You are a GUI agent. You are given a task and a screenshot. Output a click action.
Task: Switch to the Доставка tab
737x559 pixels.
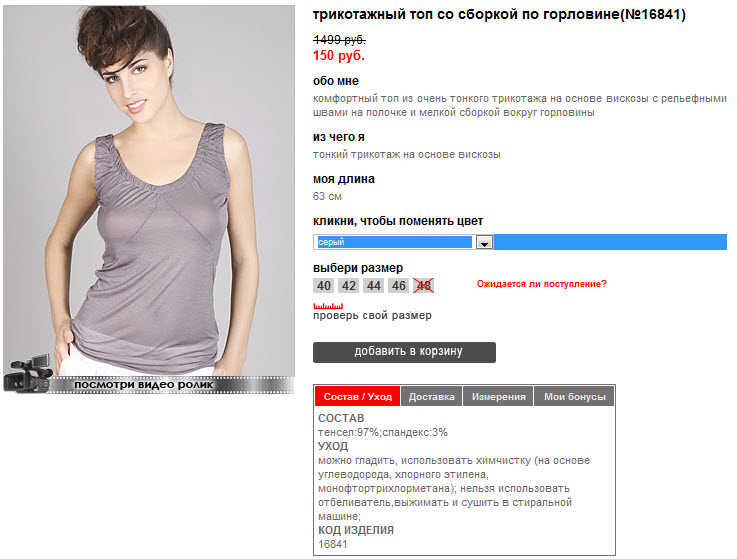(431, 396)
